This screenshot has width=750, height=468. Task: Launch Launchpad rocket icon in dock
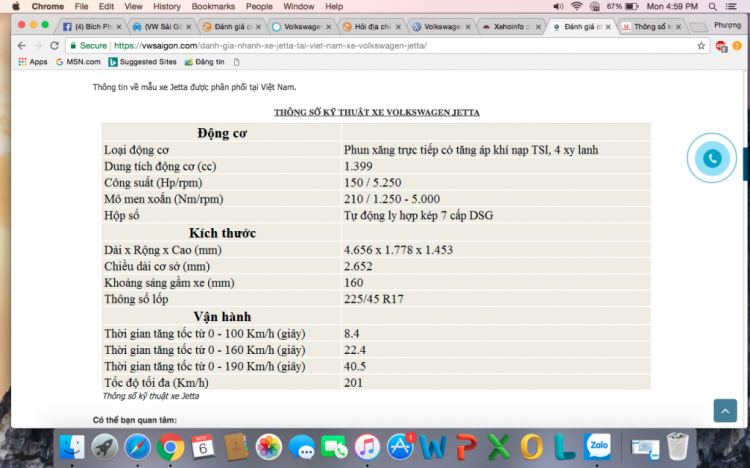click(105, 447)
